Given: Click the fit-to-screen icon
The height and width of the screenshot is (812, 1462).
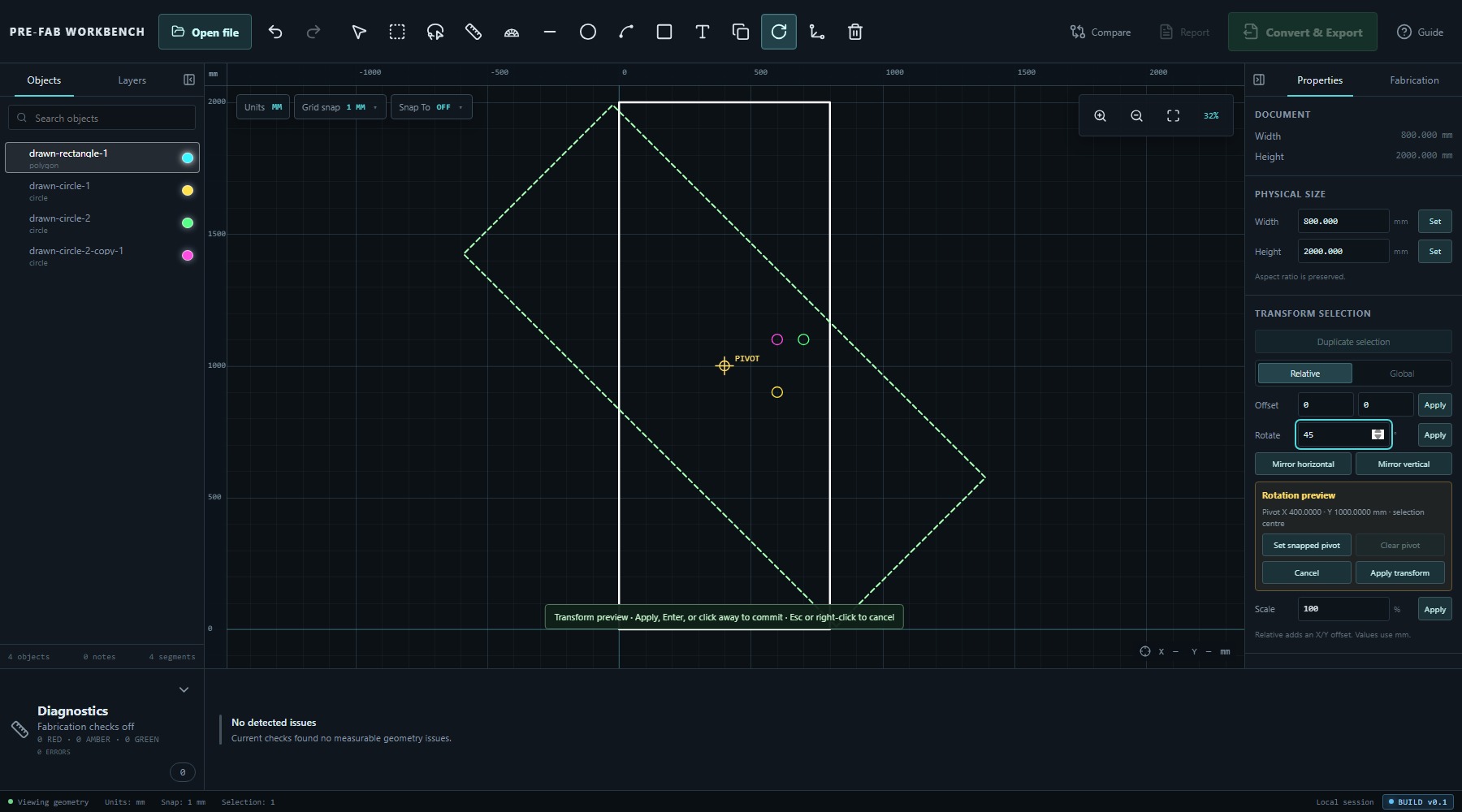Looking at the screenshot, I should [x=1174, y=116].
